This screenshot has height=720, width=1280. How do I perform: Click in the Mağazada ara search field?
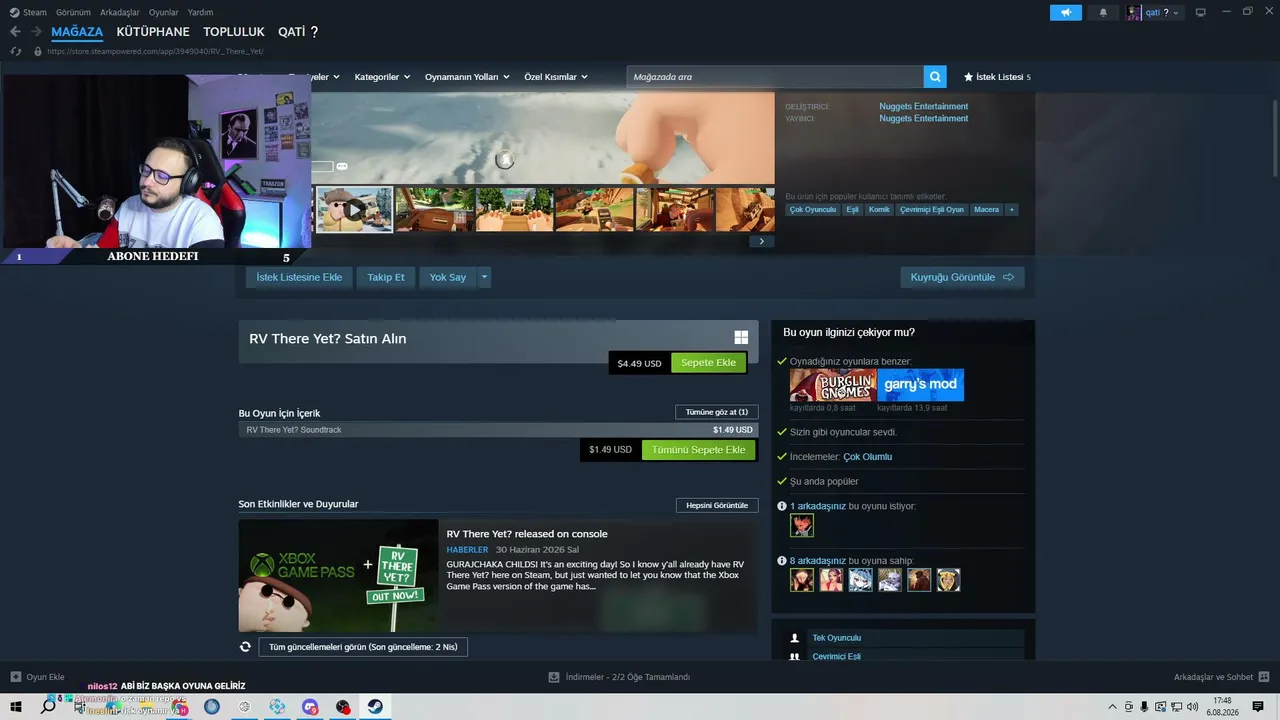point(775,77)
